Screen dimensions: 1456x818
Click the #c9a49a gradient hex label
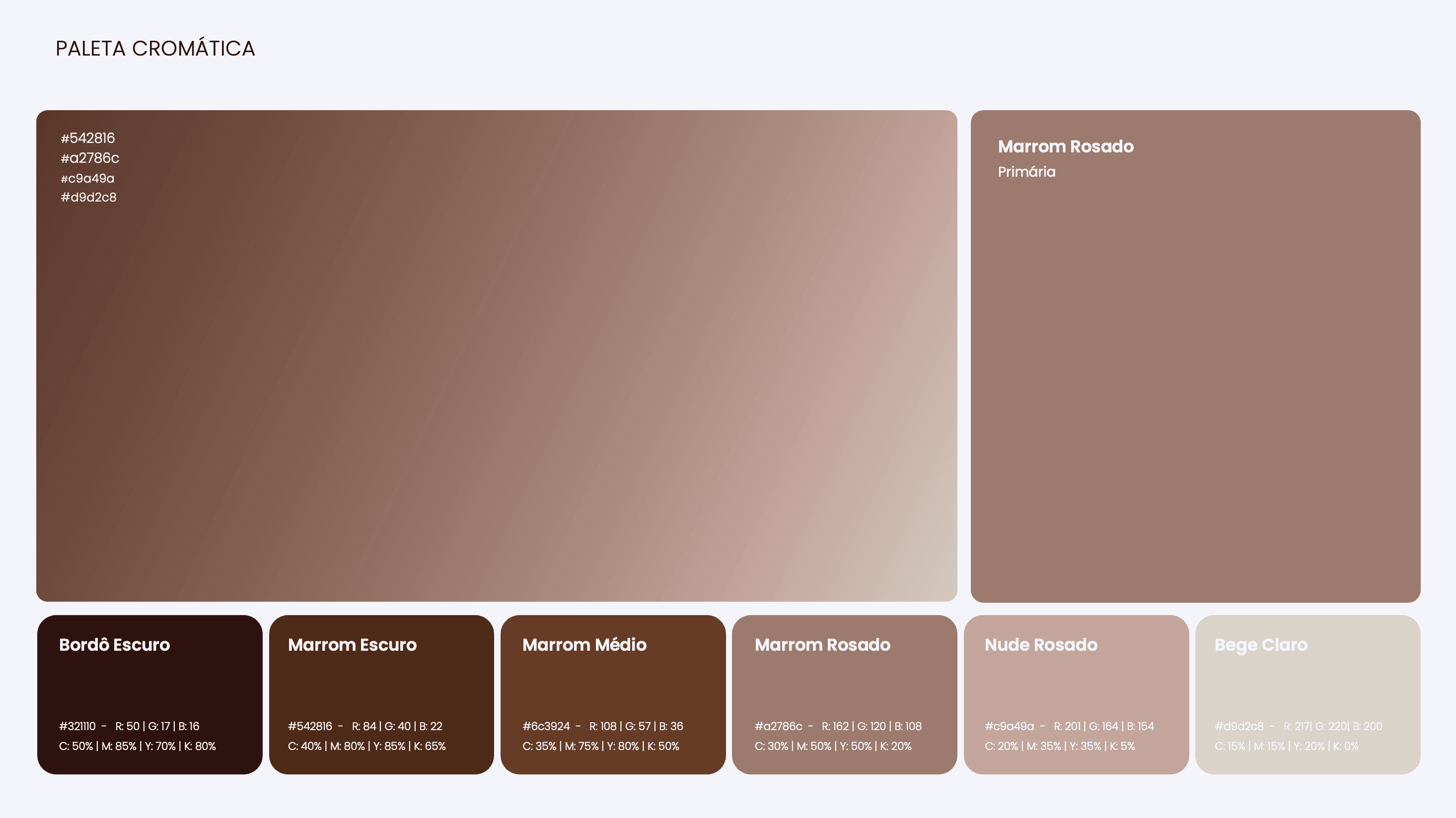tap(87, 179)
